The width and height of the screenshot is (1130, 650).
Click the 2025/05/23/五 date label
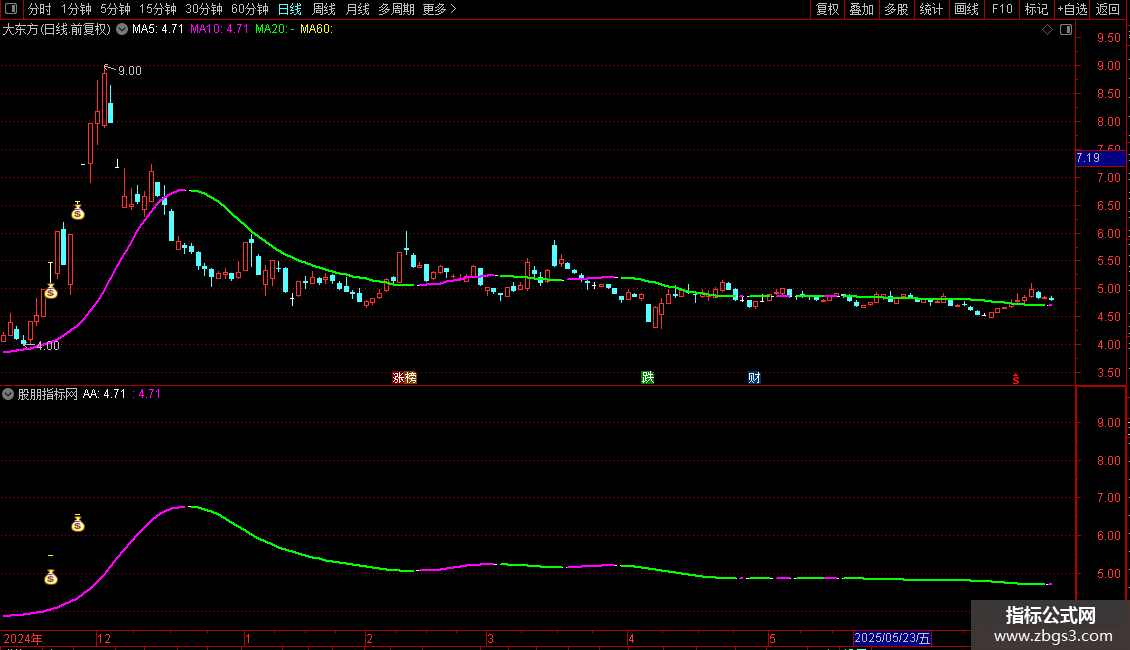(892, 638)
